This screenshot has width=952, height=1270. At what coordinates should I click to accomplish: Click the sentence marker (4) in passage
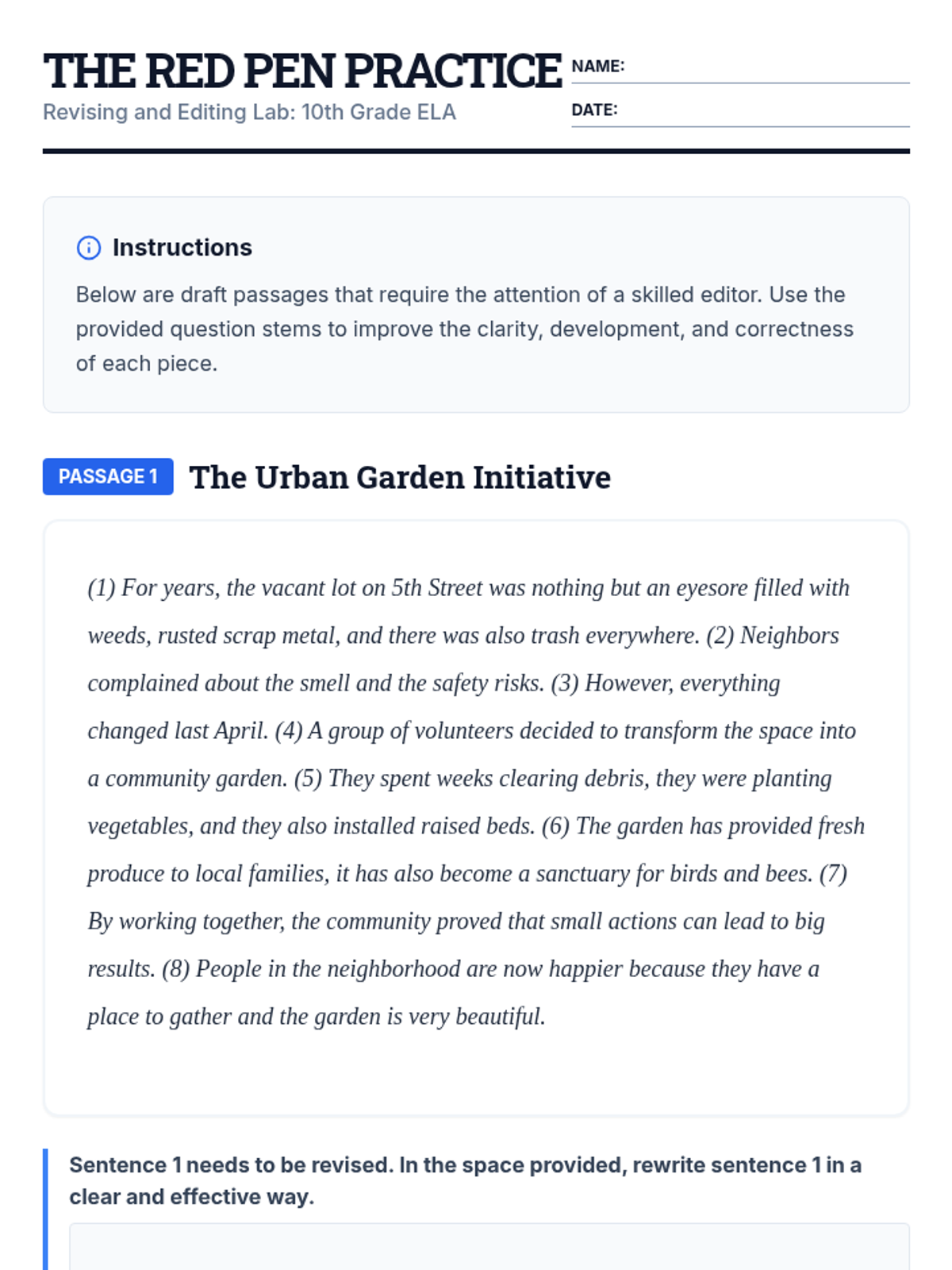pos(288,731)
